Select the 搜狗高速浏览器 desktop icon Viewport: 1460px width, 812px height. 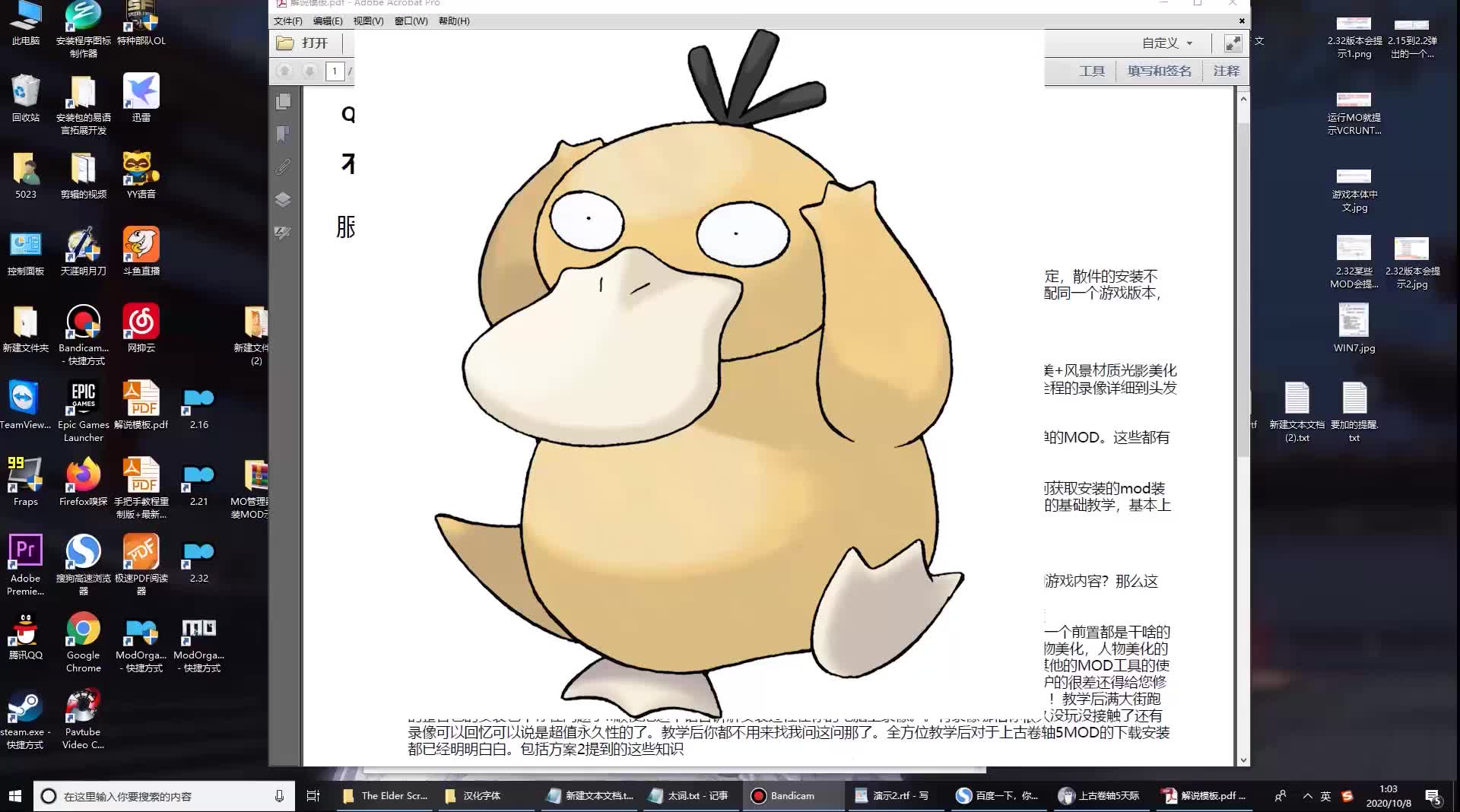[x=84, y=565]
